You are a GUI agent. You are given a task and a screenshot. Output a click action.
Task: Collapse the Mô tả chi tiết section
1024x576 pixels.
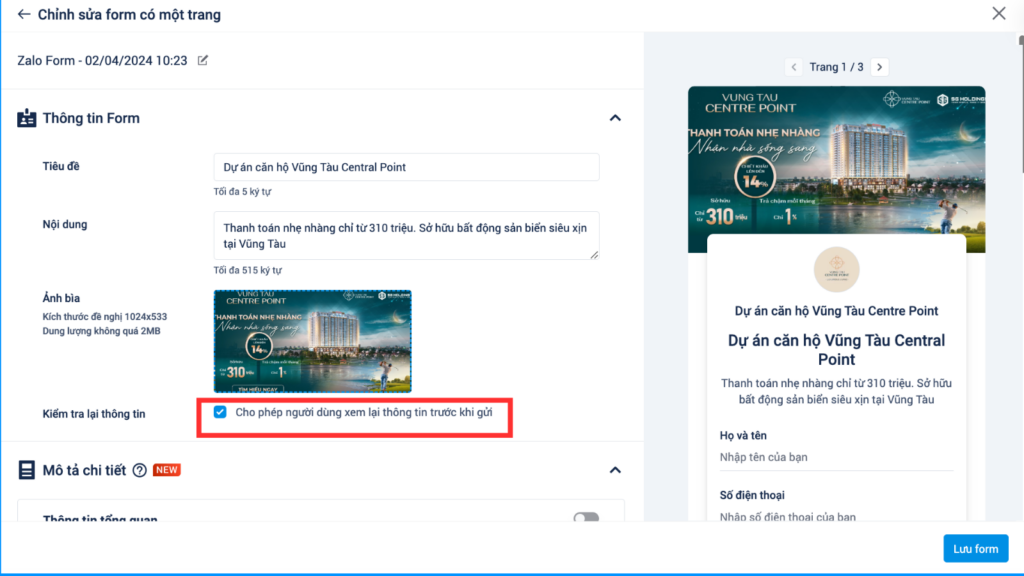tap(615, 470)
